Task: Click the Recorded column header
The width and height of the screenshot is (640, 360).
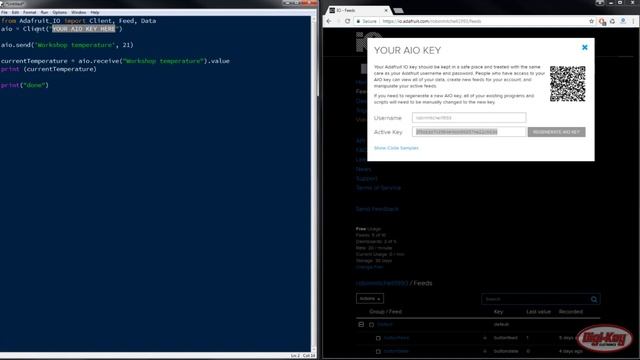Action: click(x=571, y=311)
